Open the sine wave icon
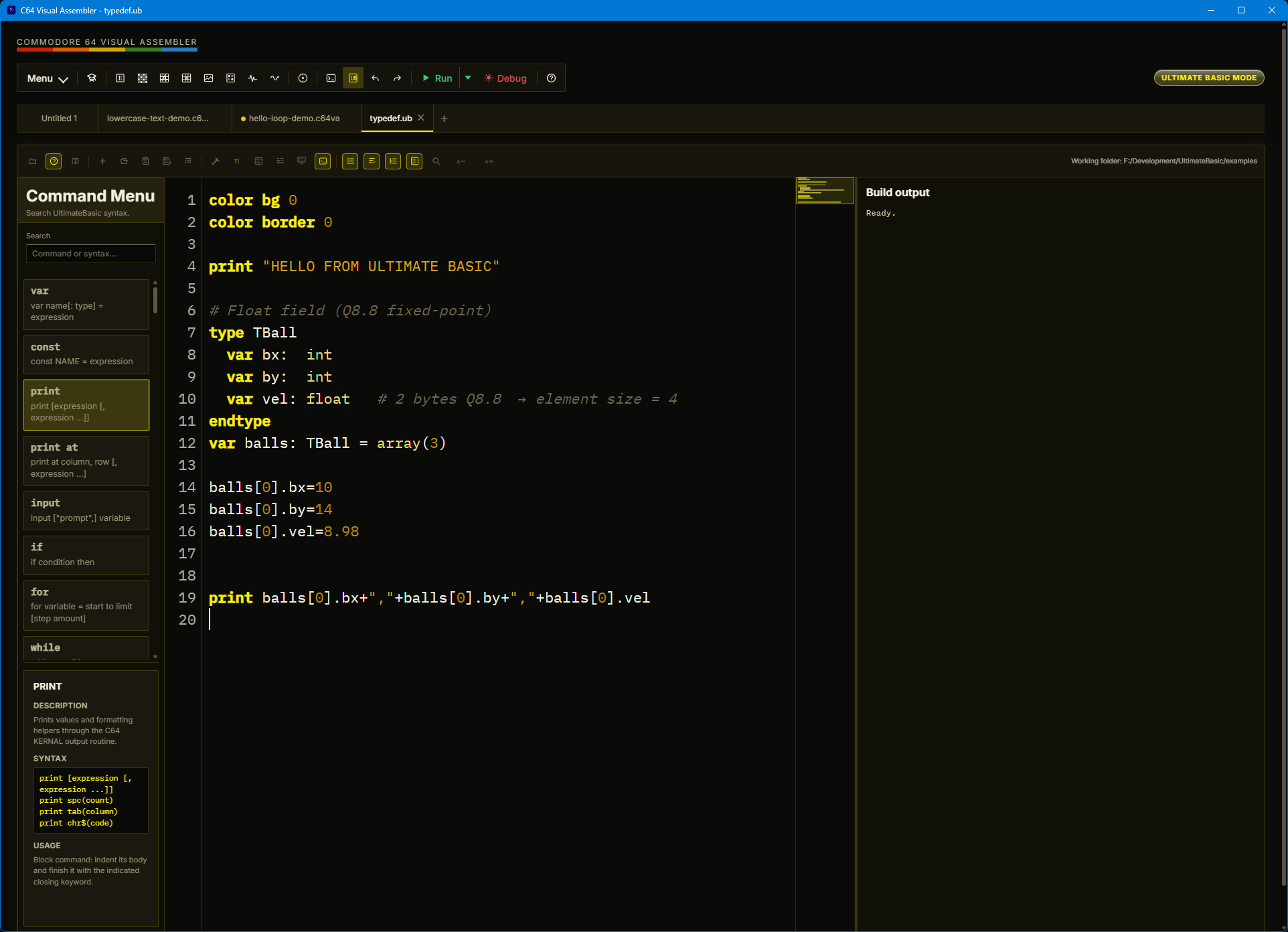1288x932 pixels. pos(274,78)
